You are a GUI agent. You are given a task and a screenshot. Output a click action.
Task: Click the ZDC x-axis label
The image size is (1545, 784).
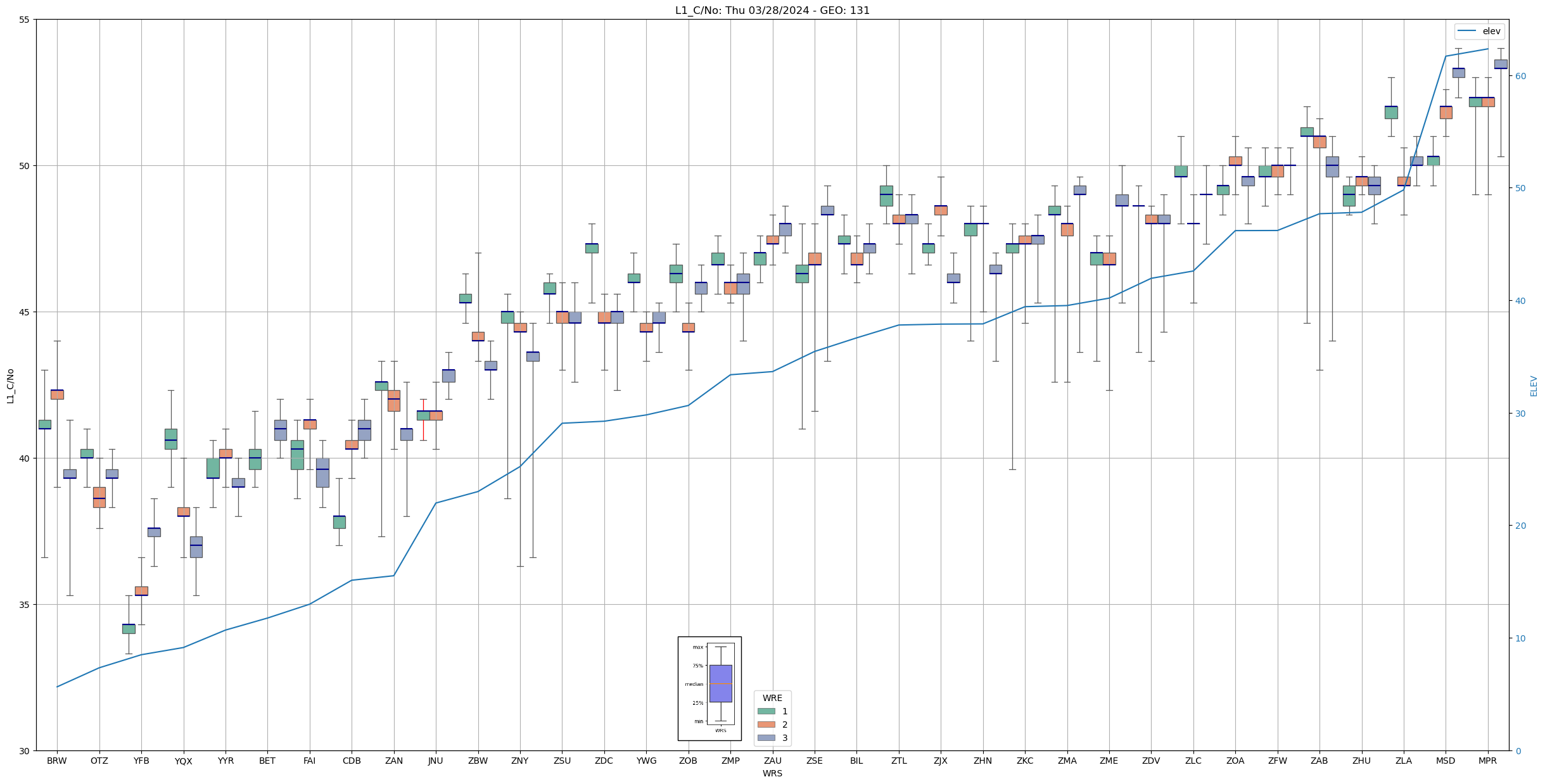(604, 761)
